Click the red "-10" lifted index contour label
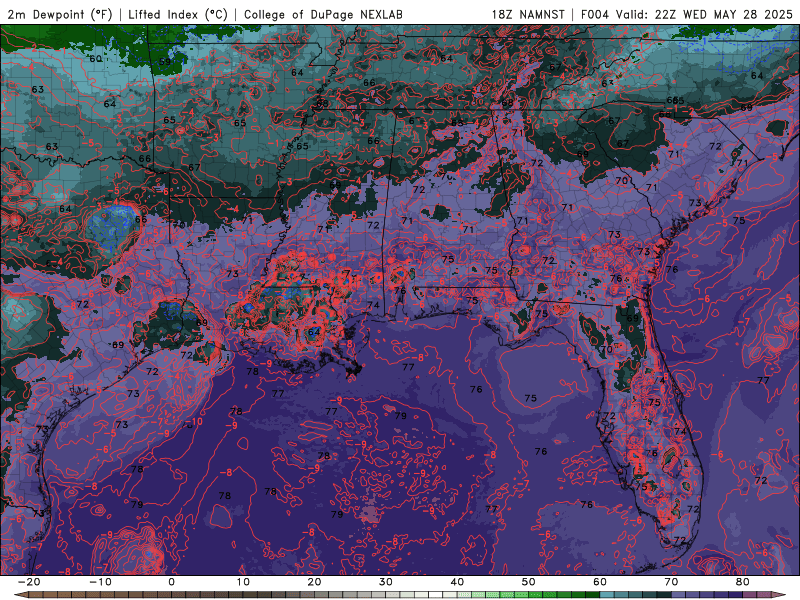 [x=193, y=421]
